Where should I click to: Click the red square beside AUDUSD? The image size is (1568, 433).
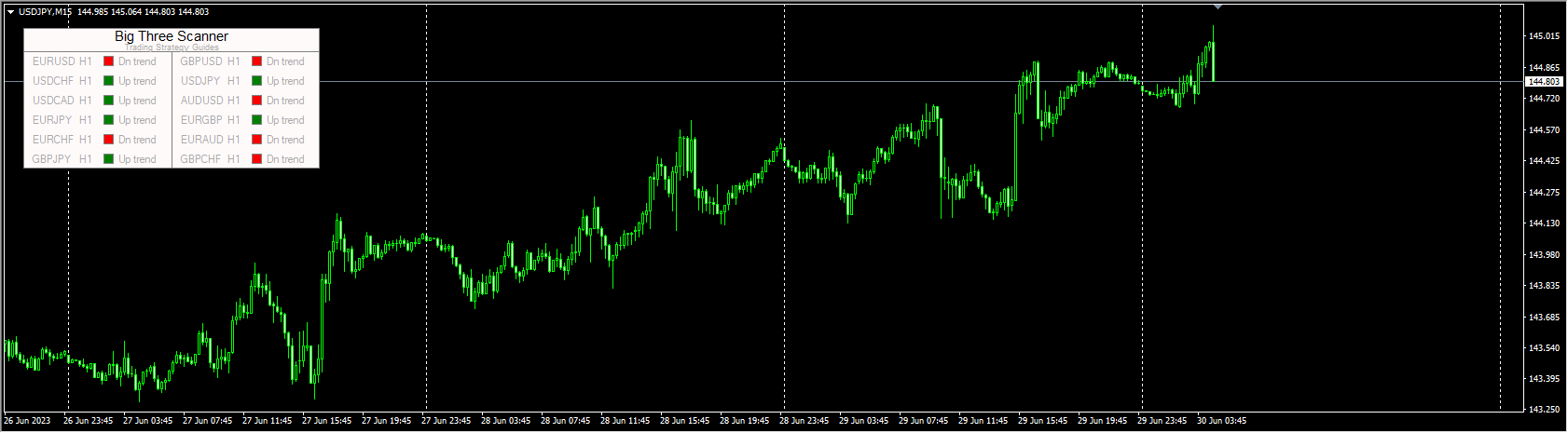[256, 101]
